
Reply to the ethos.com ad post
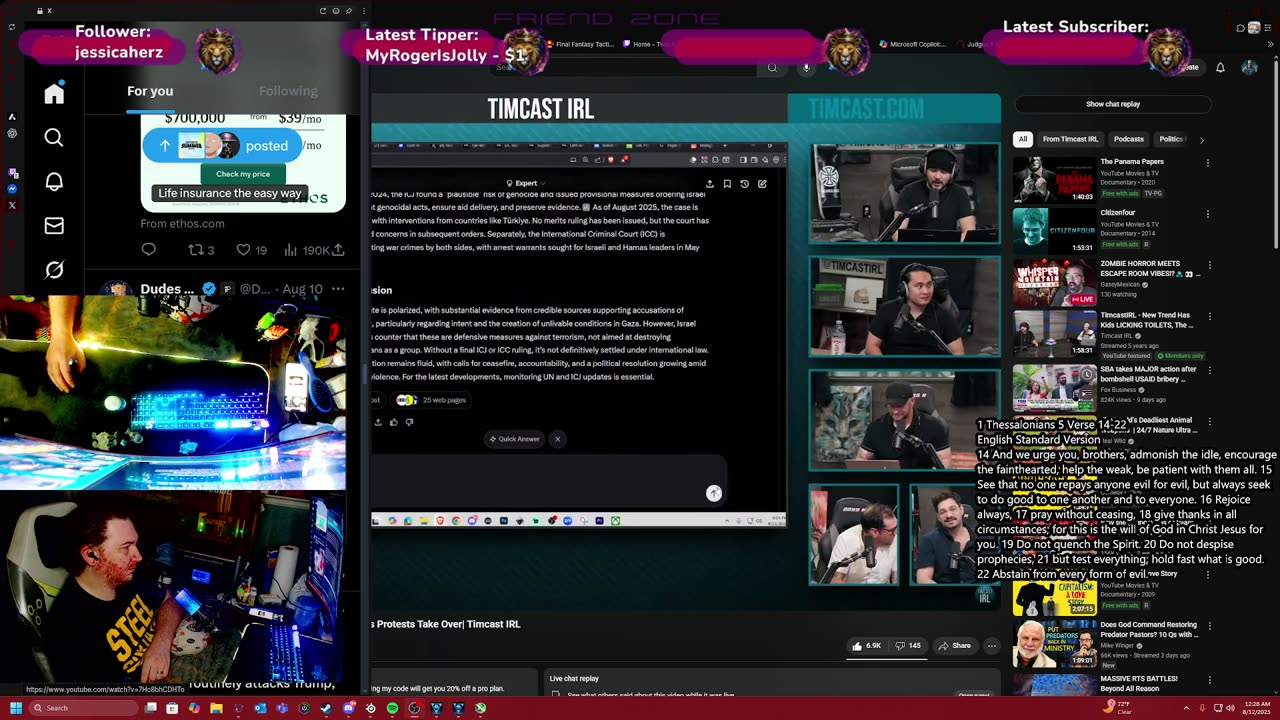point(148,250)
